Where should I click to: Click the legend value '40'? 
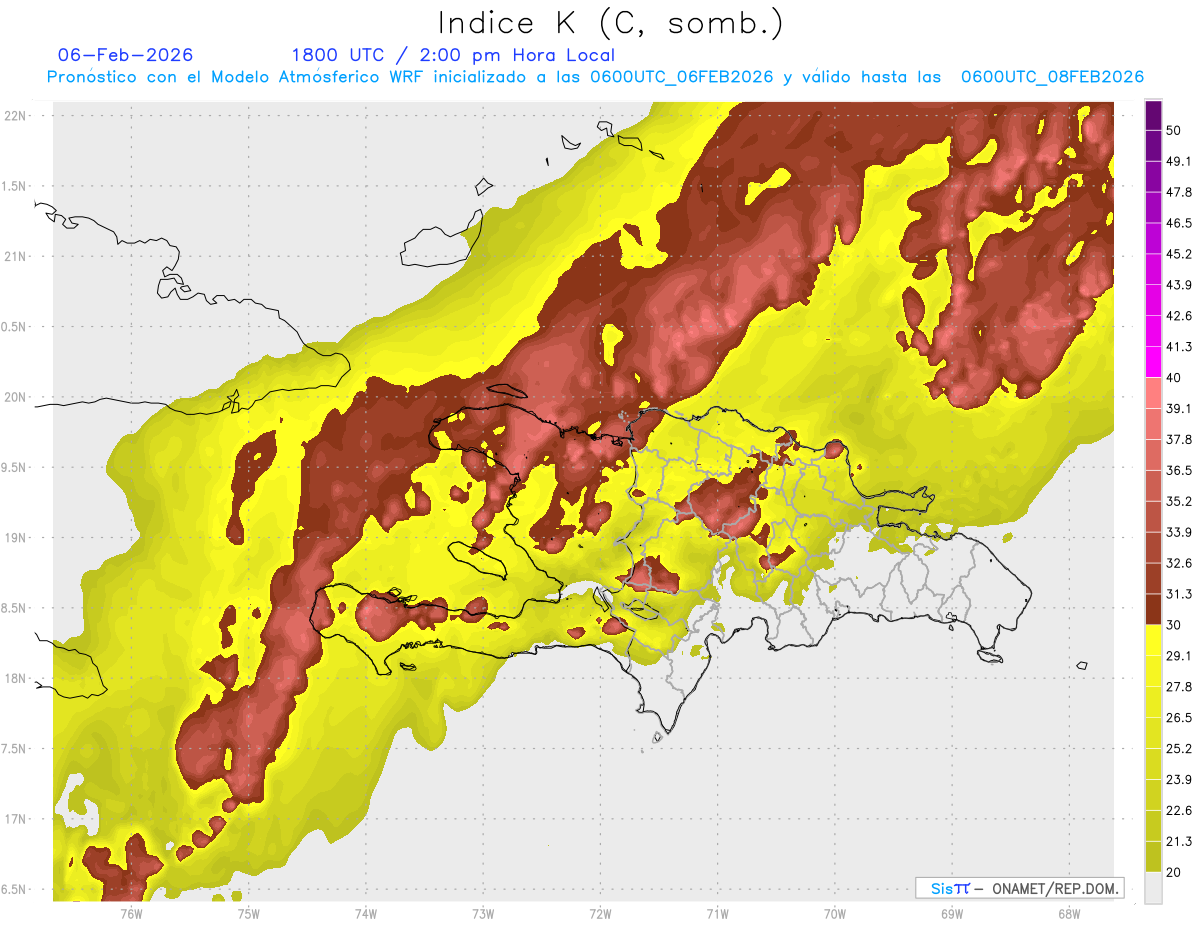(1174, 378)
